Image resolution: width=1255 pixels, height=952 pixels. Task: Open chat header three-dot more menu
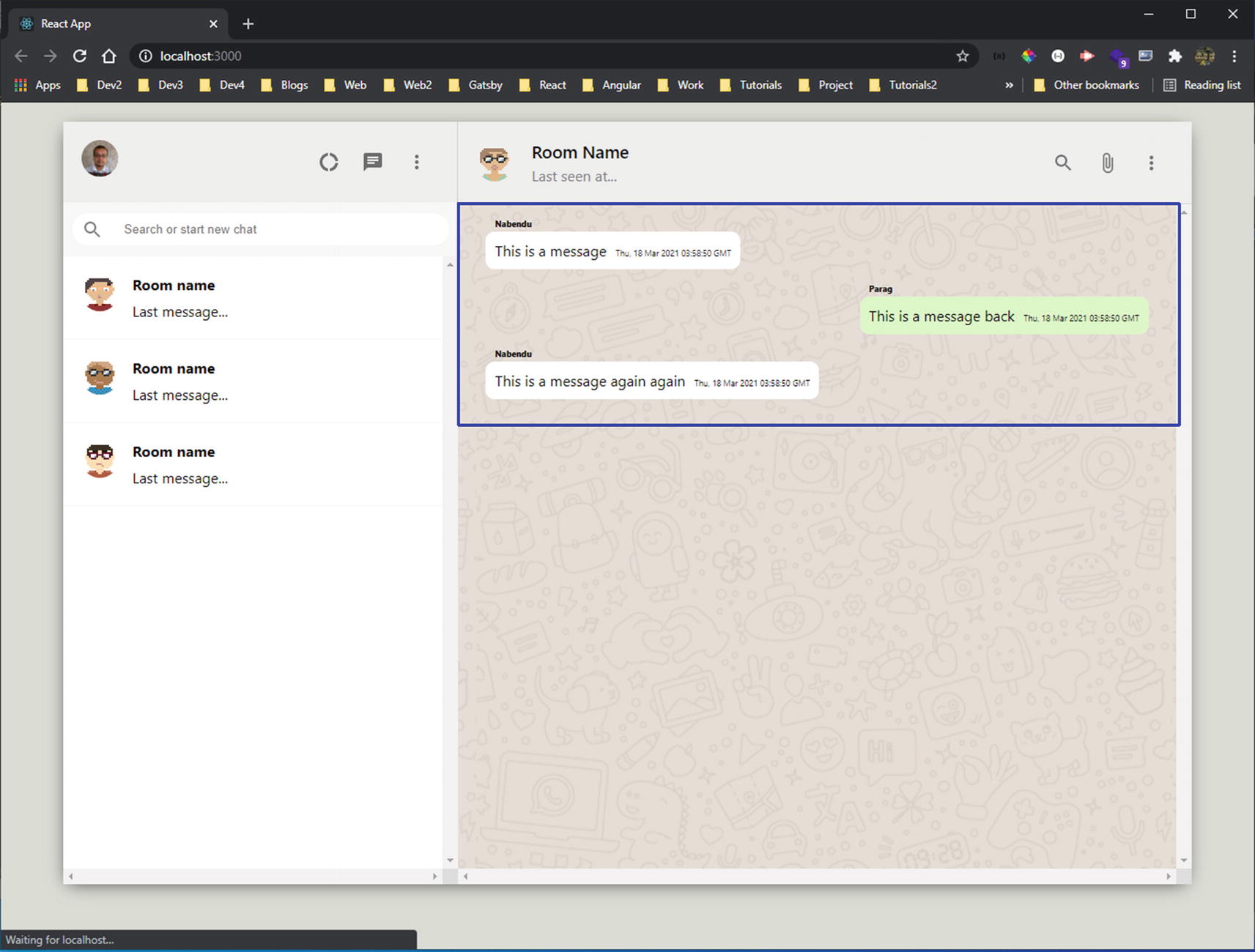[x=1151, y=163]
